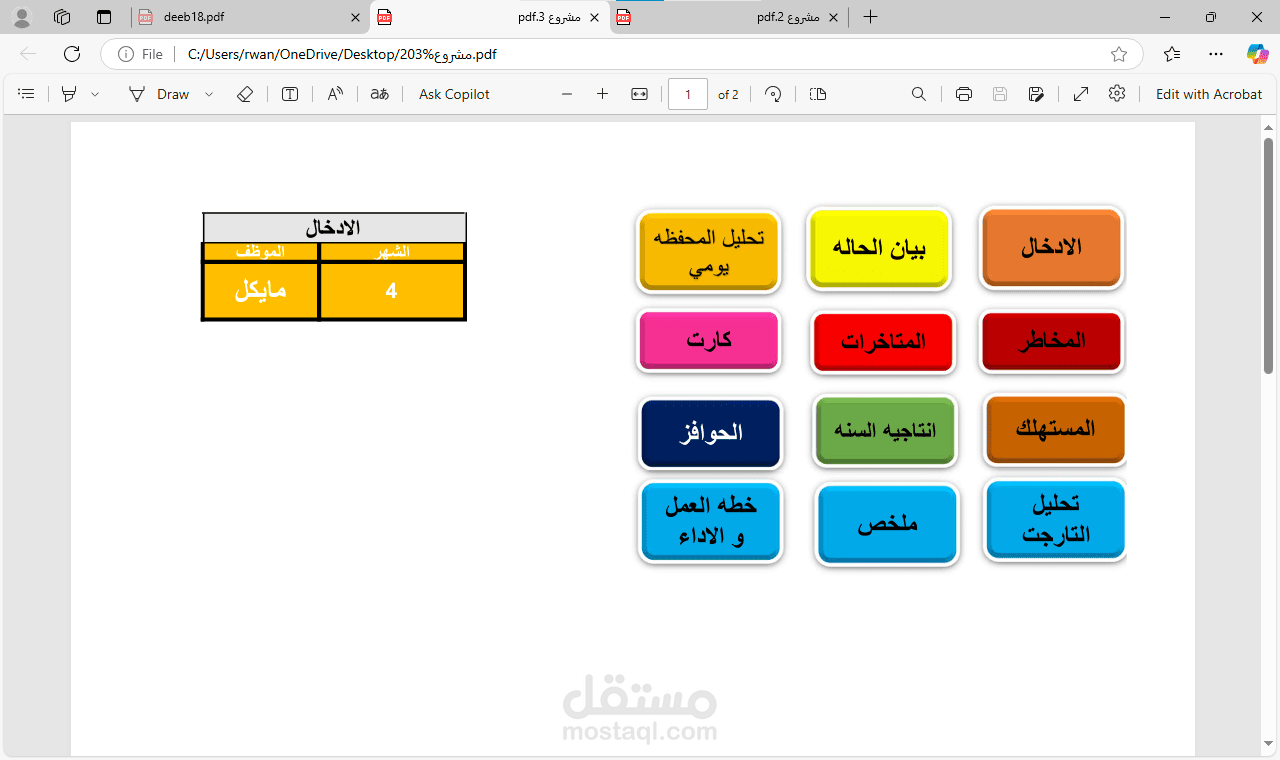
Task: Enter full screen mode
Action: pos(1081,94)
